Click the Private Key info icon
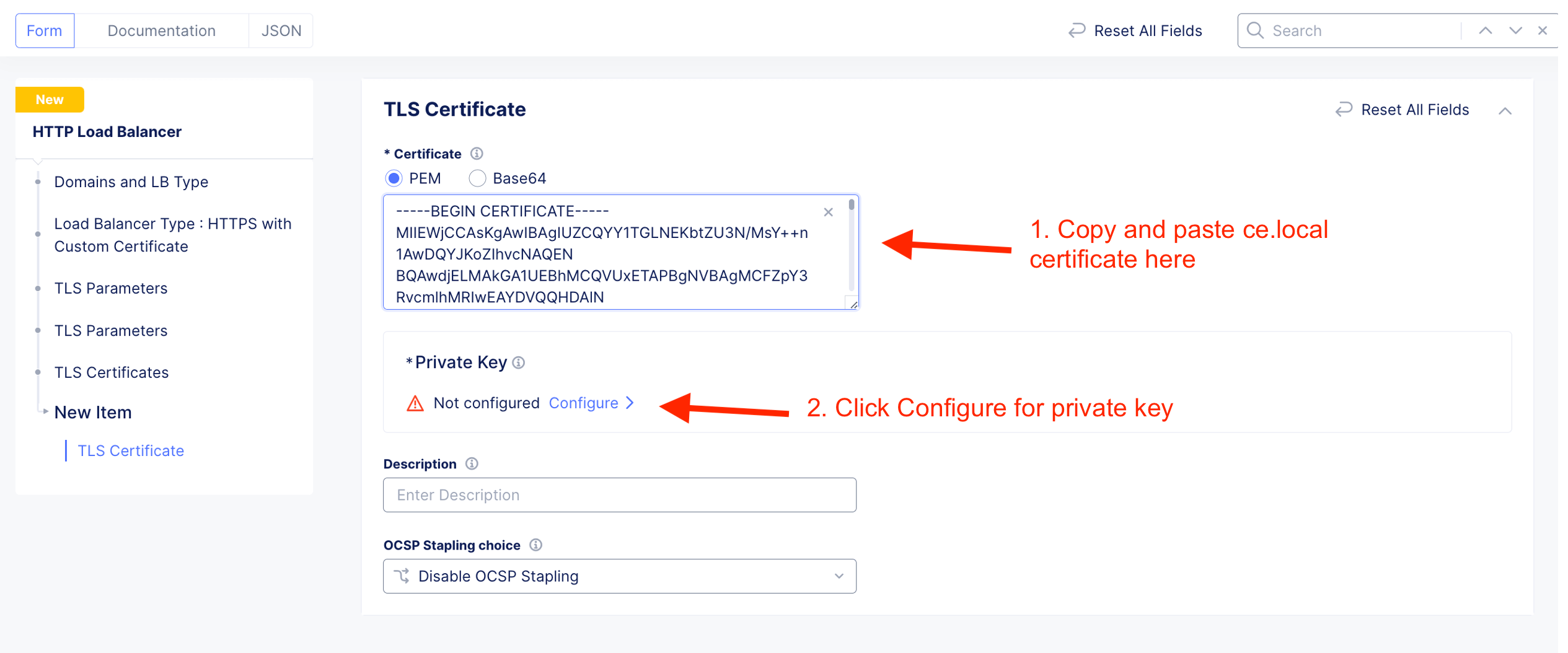 (519, 362)
